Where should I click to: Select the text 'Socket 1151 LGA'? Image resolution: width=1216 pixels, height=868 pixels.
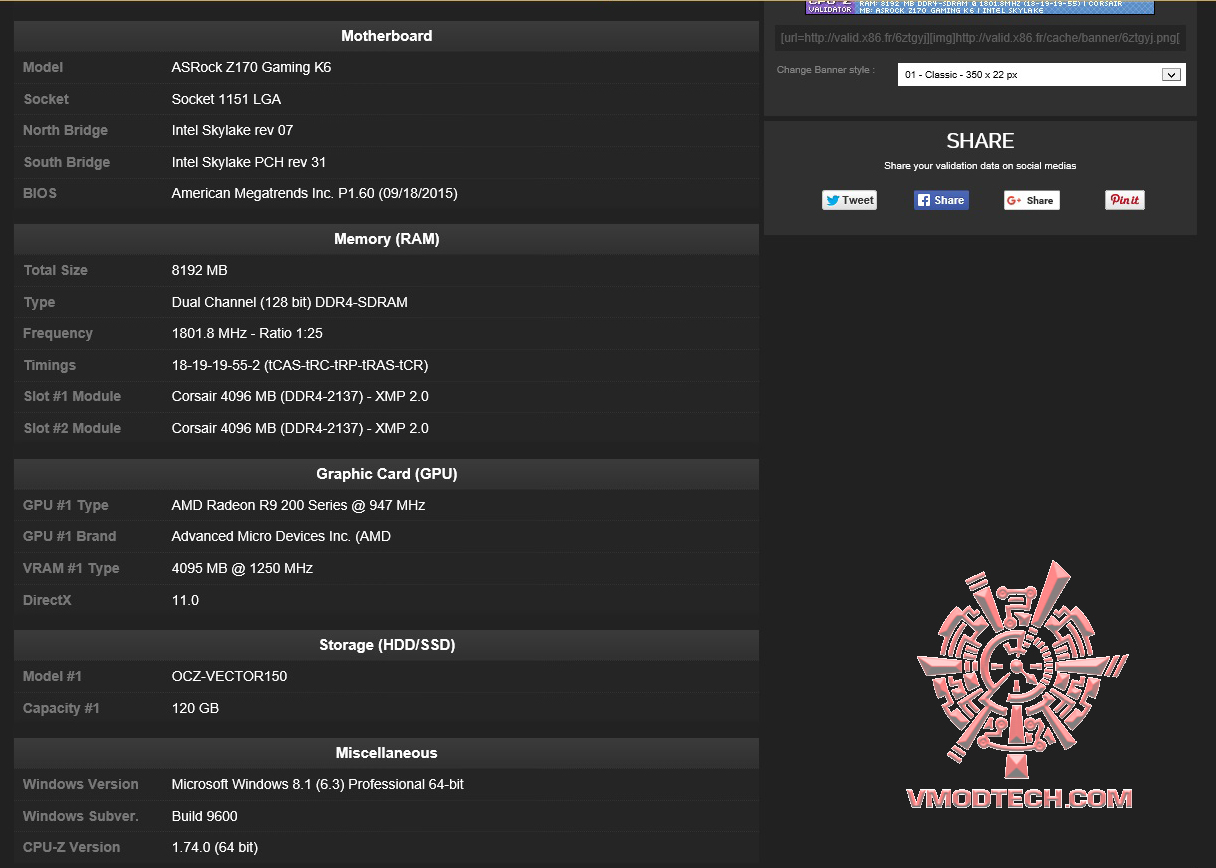click(226, 99)
